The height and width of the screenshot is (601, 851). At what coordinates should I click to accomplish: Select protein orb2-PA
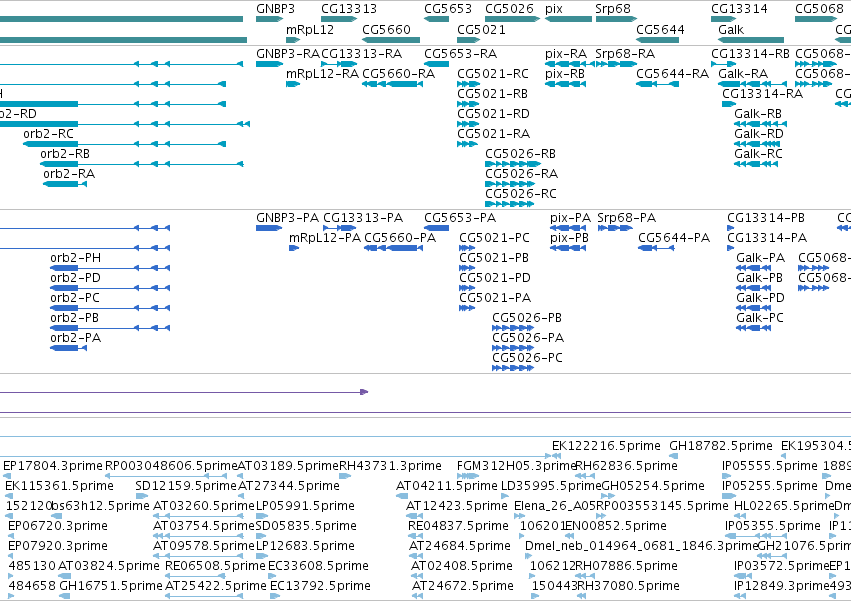[75, 338]
